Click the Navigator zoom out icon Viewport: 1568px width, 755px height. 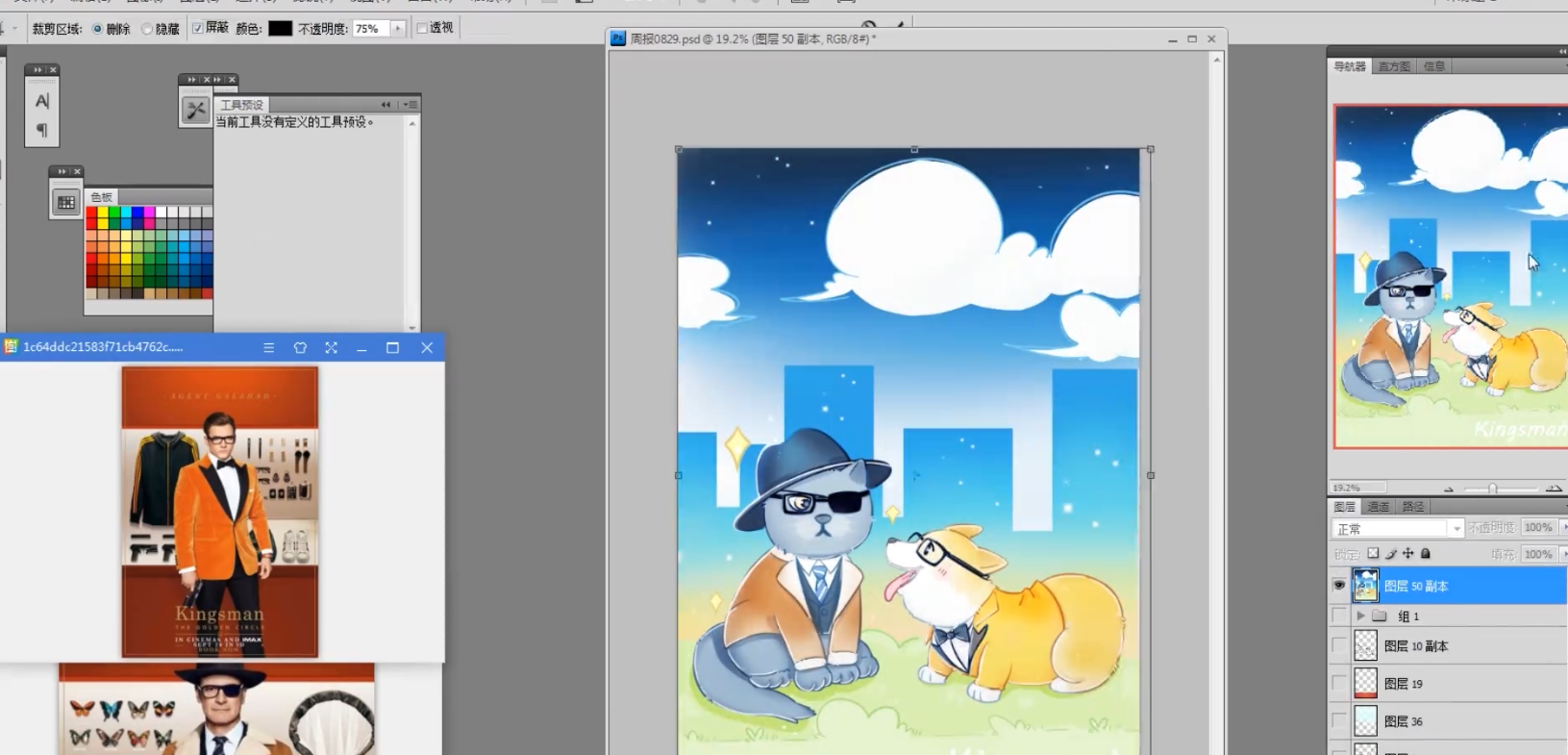point(1449,489)
